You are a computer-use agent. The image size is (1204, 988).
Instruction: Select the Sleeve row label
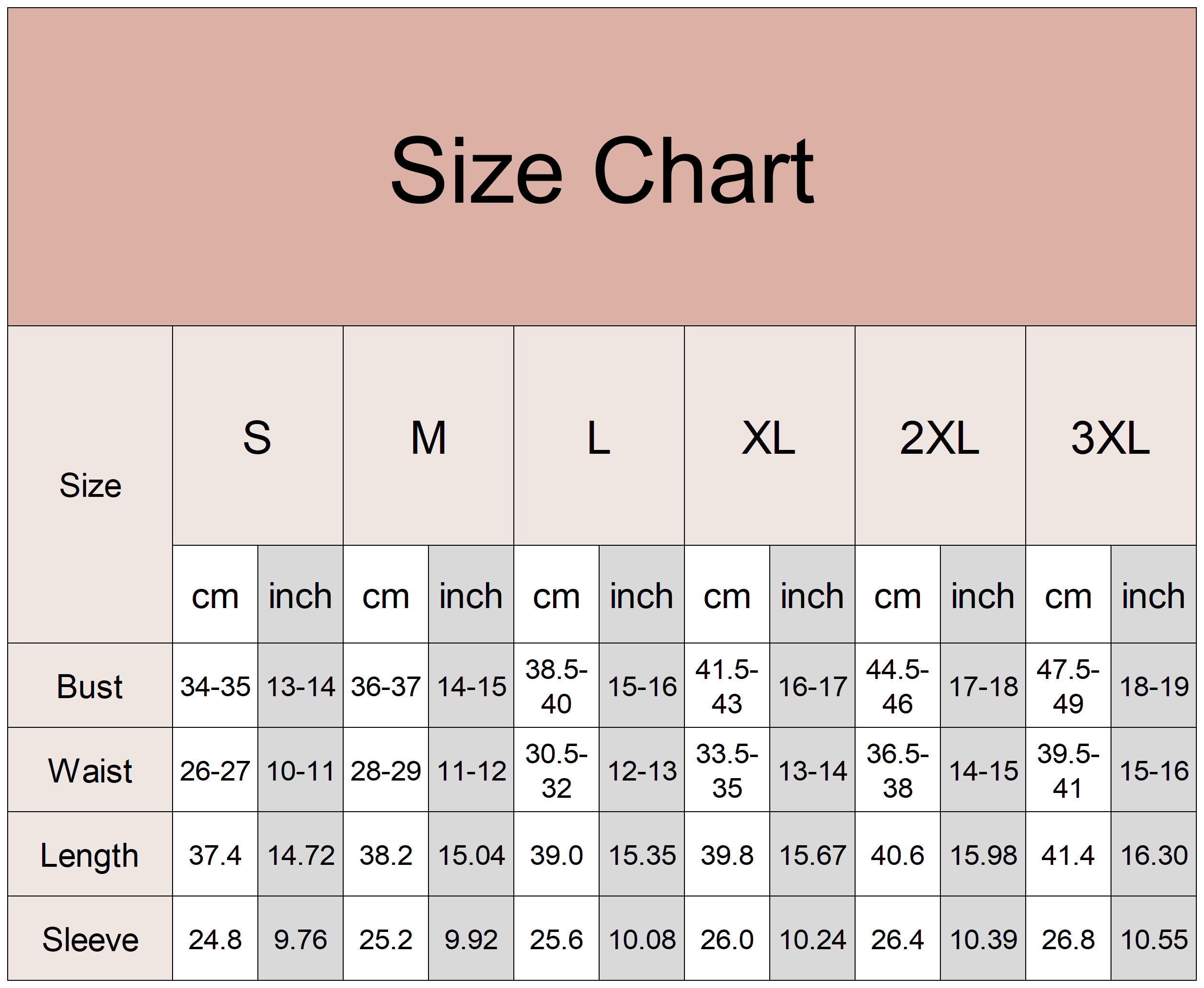point(90,939)
